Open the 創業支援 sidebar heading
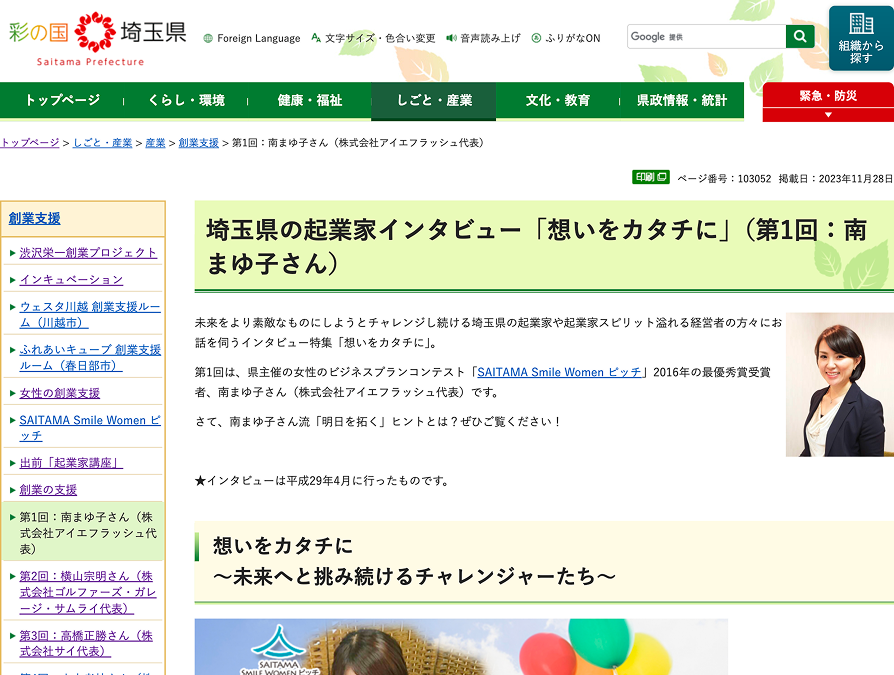 point(34,218)
